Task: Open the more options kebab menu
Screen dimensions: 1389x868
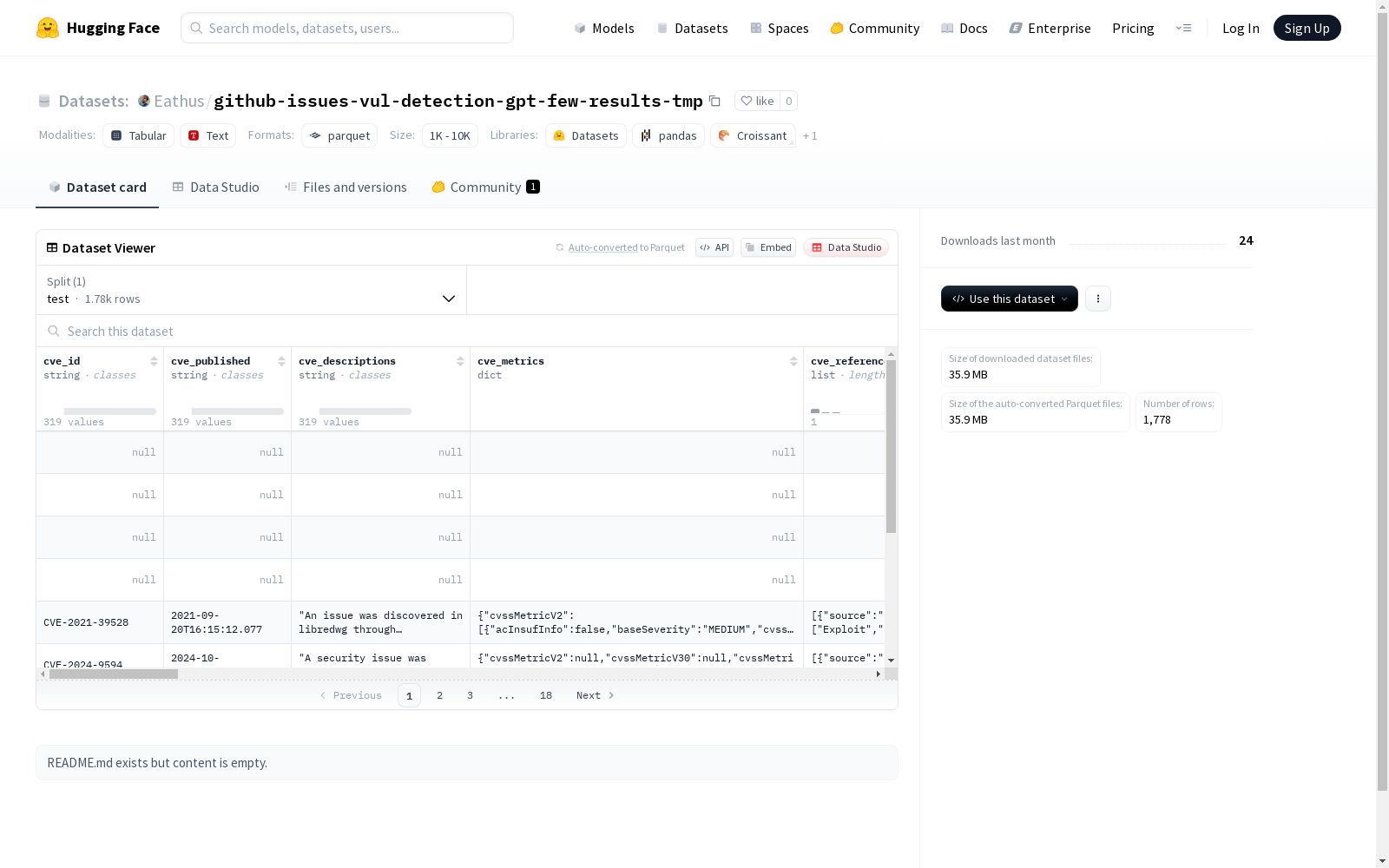Action: click(x=1098, y=299)
